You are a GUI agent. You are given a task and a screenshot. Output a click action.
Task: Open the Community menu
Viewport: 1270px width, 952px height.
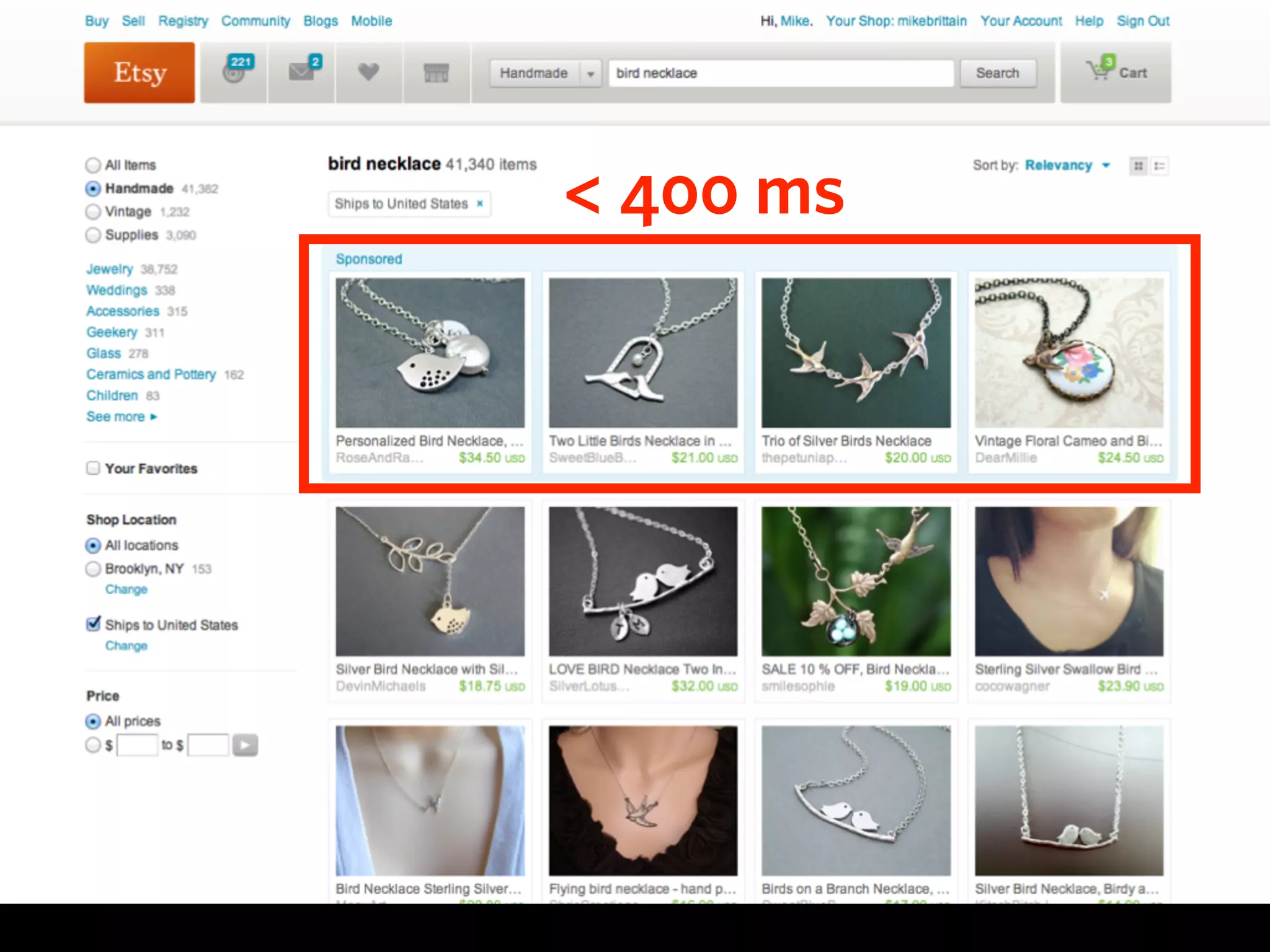click(255, 21)
